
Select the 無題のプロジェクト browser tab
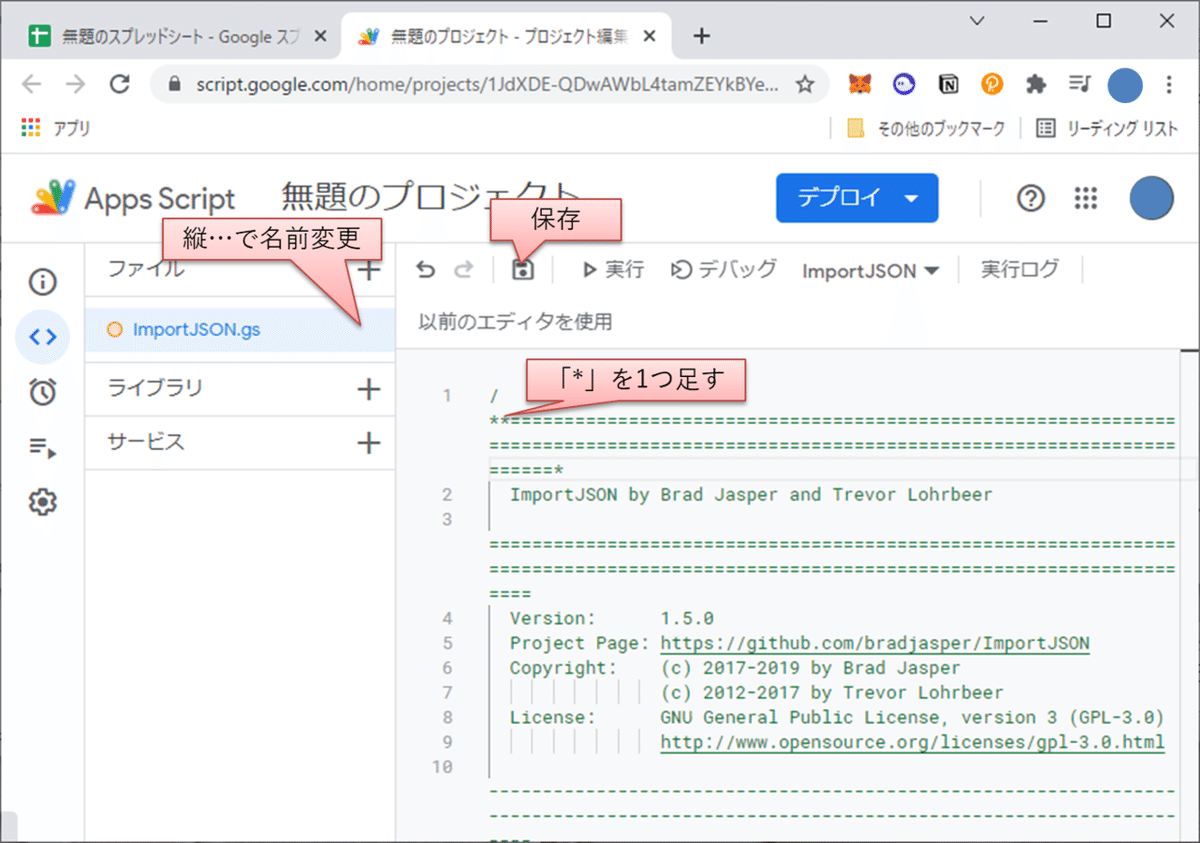coord(508,36)
